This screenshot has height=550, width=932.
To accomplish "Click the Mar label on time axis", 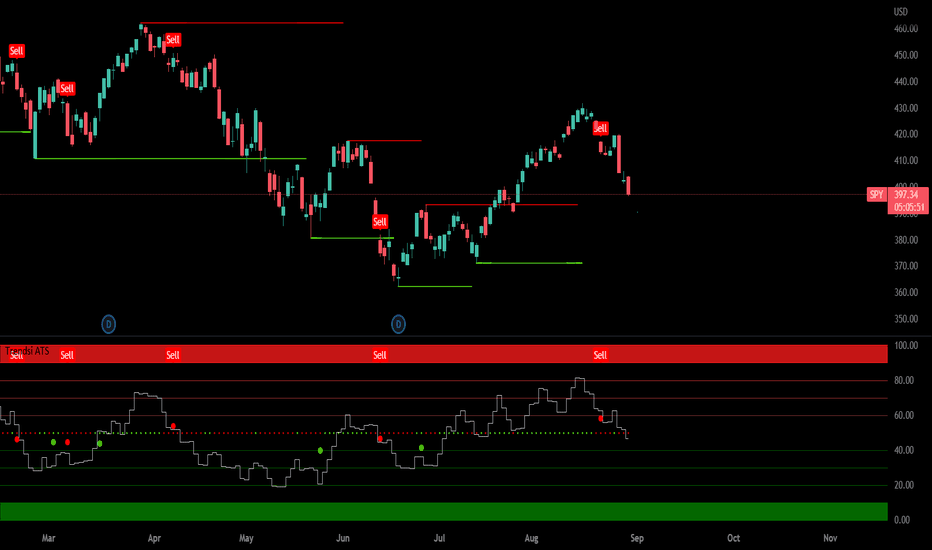I will [48, 538].
